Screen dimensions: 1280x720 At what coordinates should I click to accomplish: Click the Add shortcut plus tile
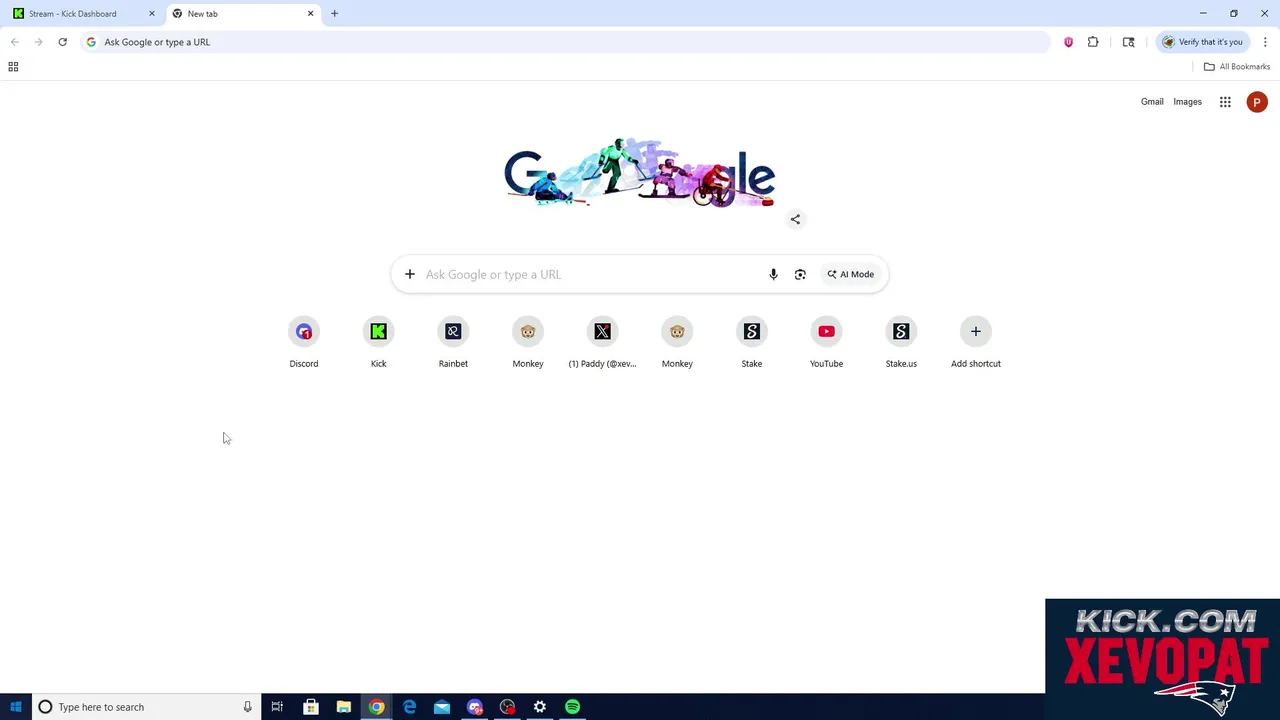[x=976, y=342]
